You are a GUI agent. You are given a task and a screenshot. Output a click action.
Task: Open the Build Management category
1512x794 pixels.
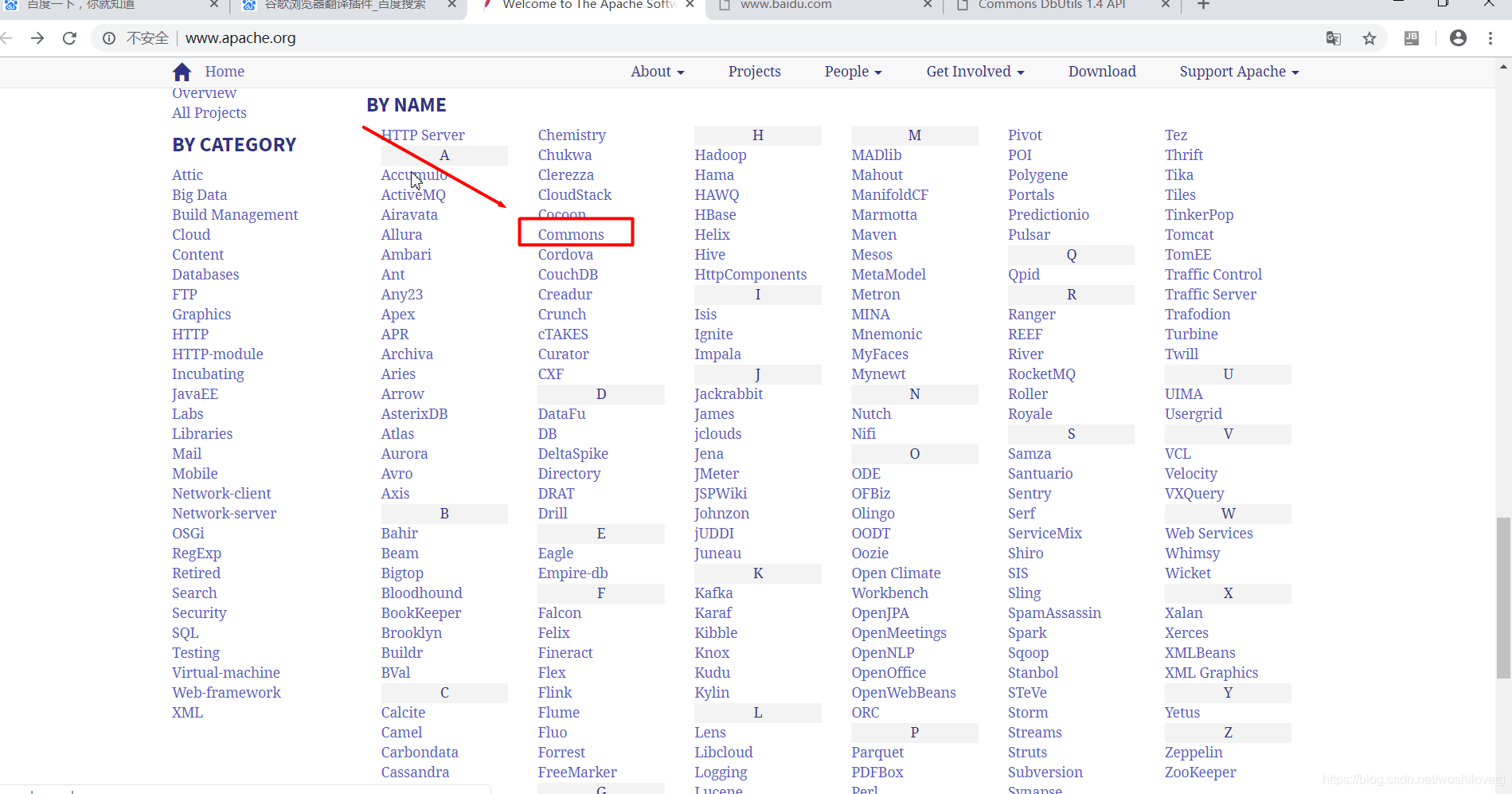[x=235, y=215]
